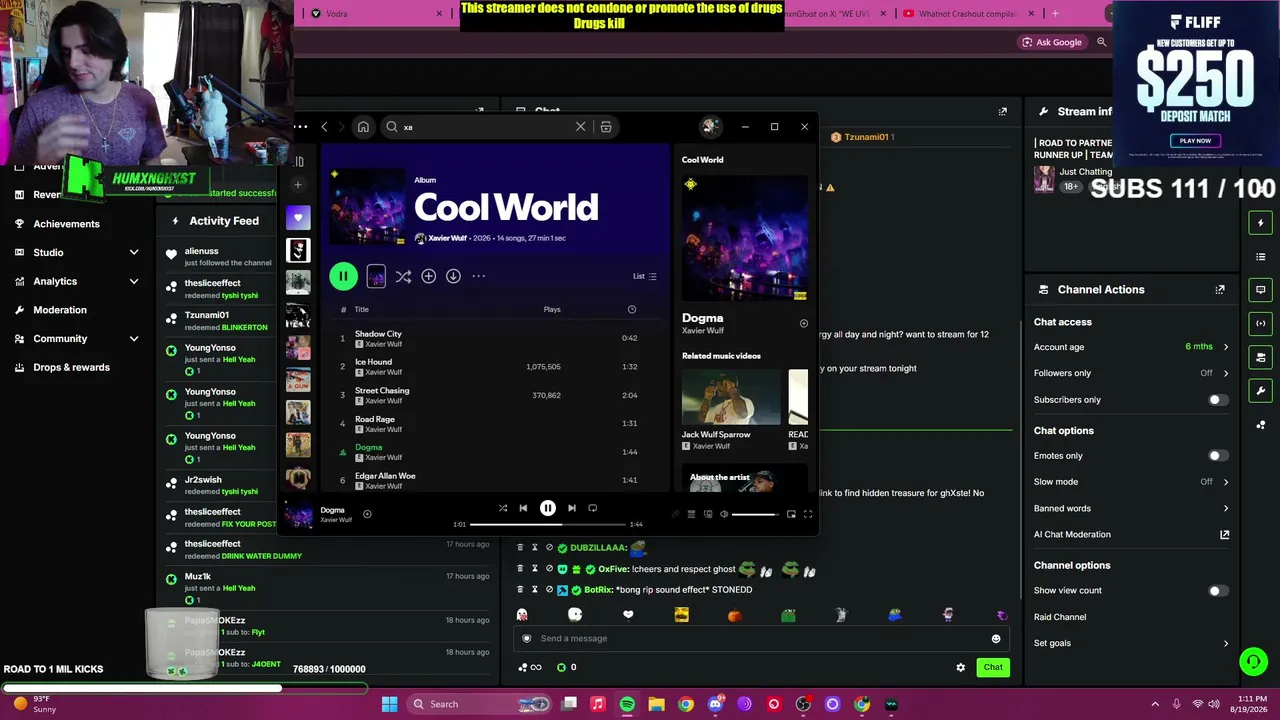Skip to next track in Spotify player
Viewport: 1280px width, 720px height.
572,508
